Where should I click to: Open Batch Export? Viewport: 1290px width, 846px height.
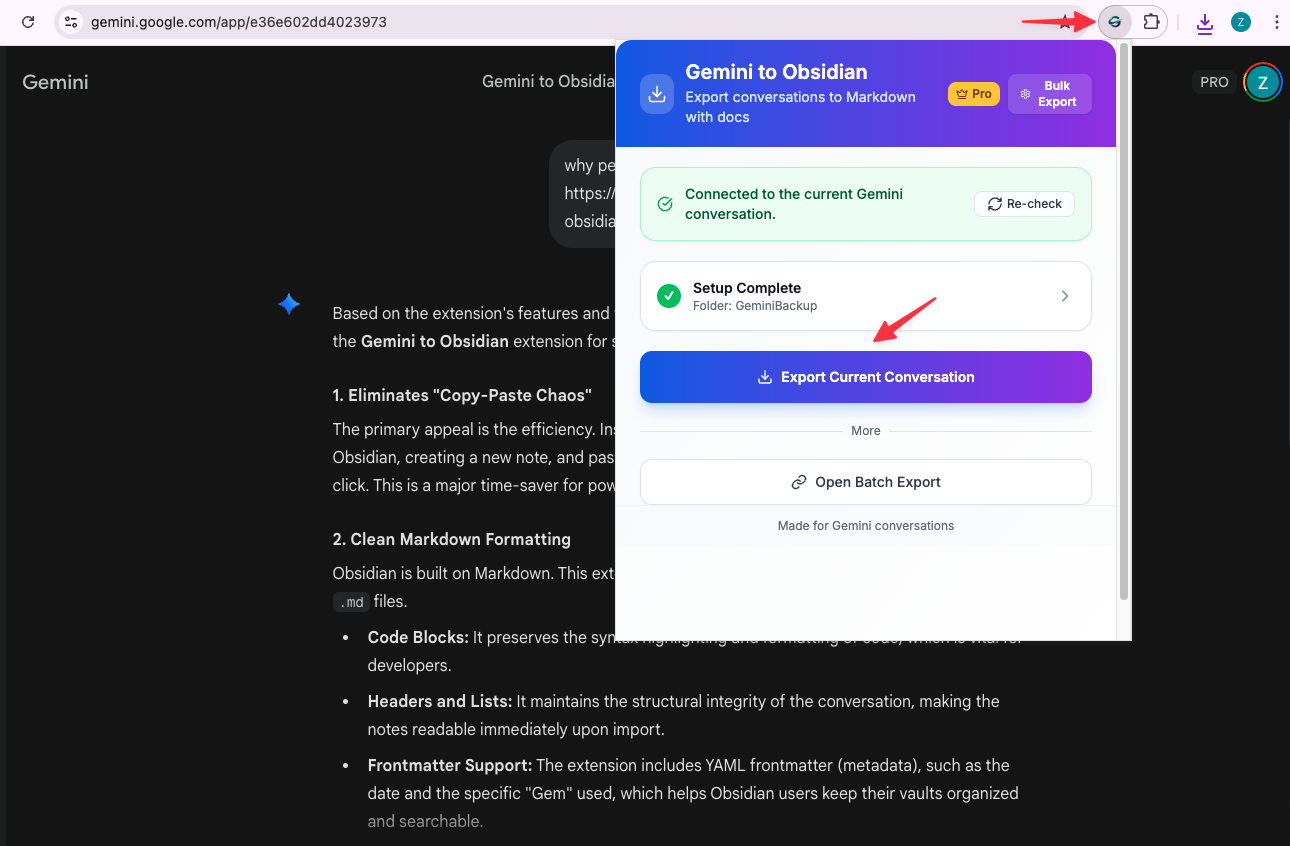click(865, 481)
